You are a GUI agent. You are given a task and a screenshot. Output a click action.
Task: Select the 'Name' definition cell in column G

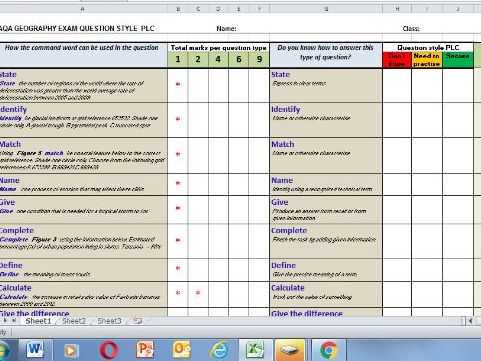pos(326,184)
